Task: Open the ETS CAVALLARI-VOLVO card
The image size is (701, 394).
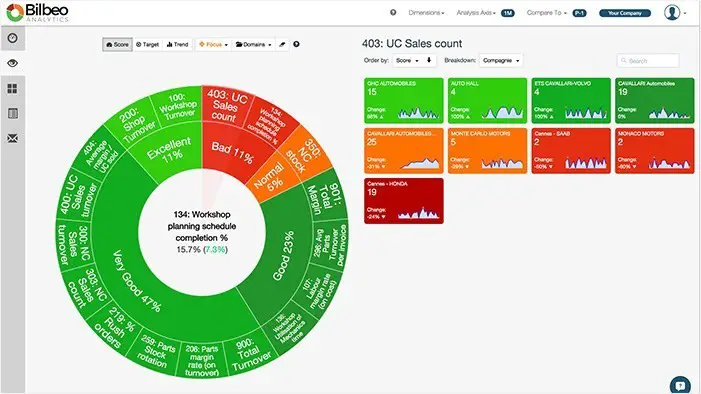Action: [x=571, y=101]
